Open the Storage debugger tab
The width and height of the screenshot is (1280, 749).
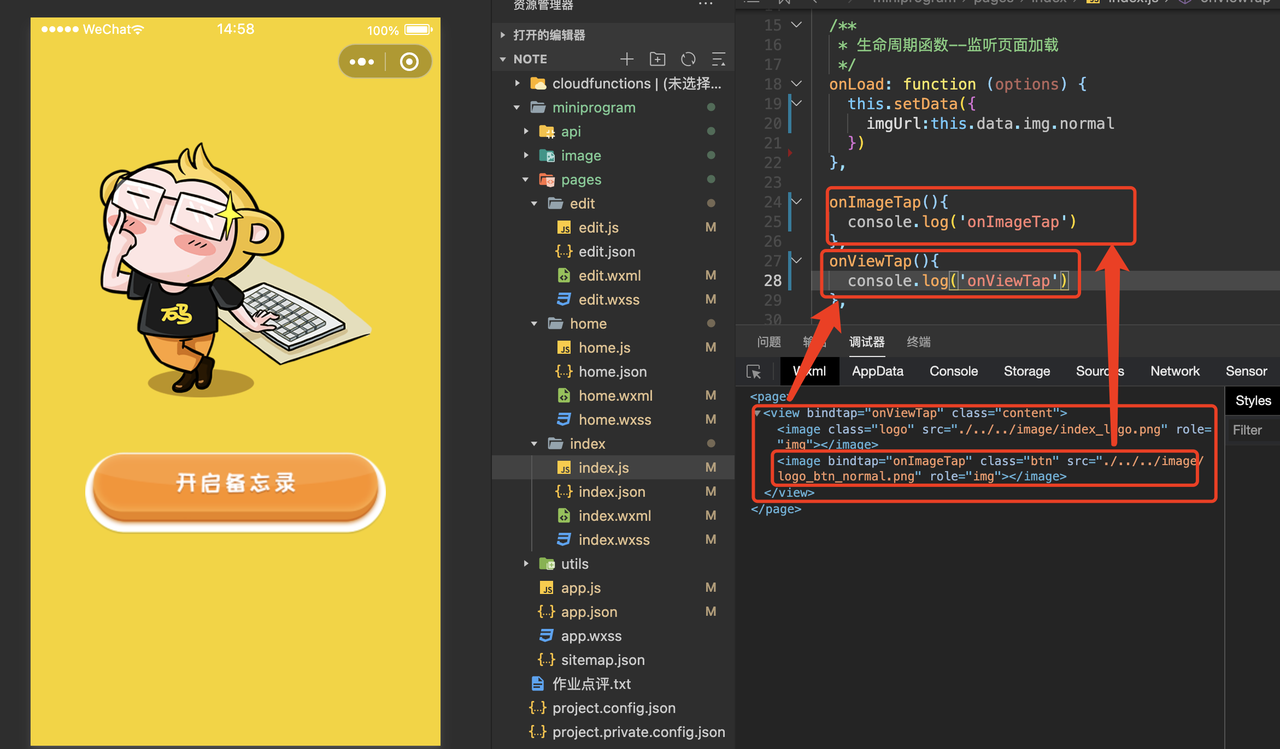point(1027,371)
